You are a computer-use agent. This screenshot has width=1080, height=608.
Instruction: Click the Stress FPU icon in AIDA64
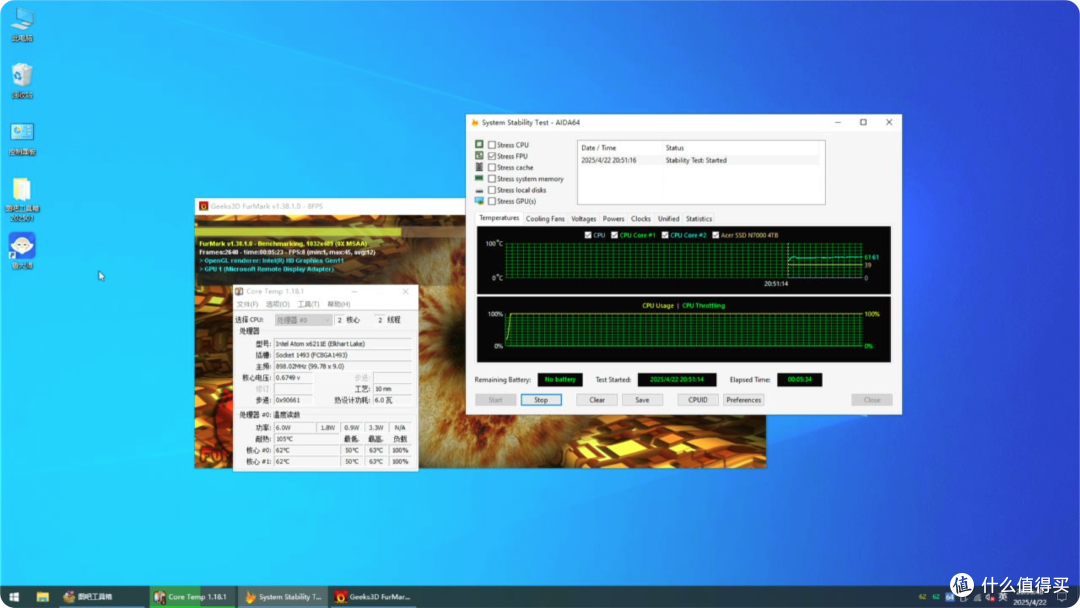(479, 156)
